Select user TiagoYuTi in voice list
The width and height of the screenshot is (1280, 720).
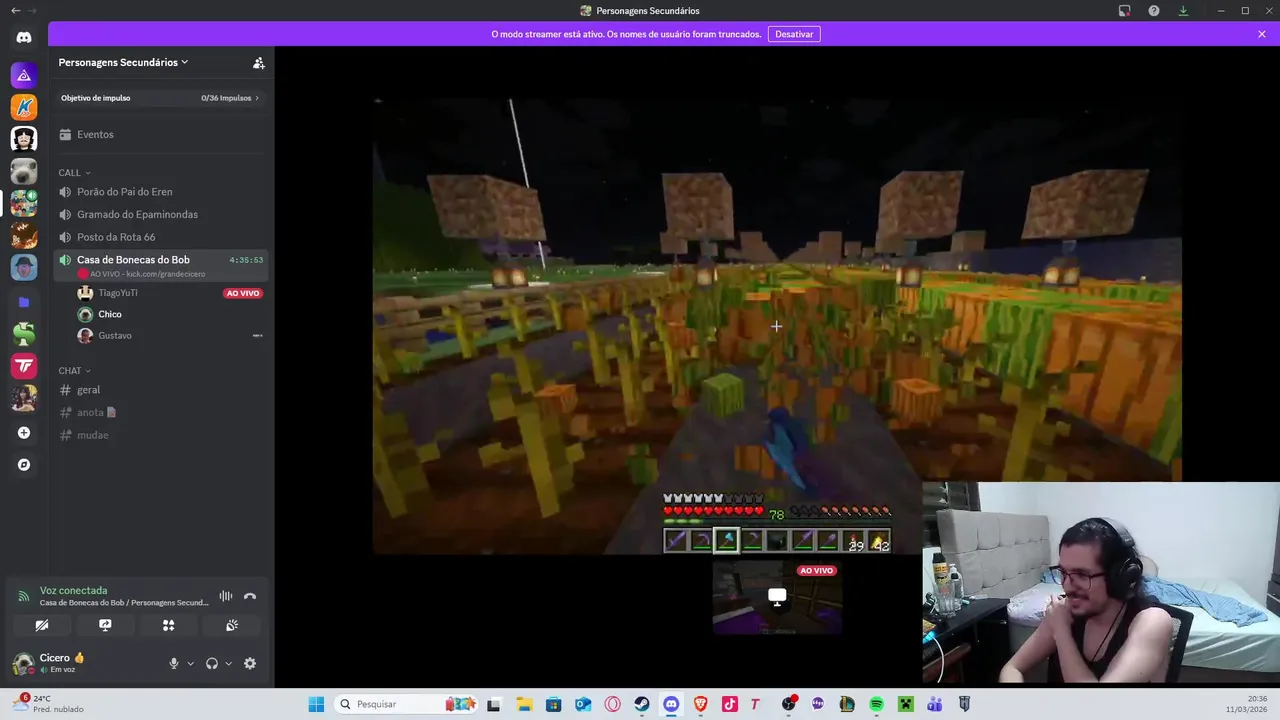tap(118, 293)
